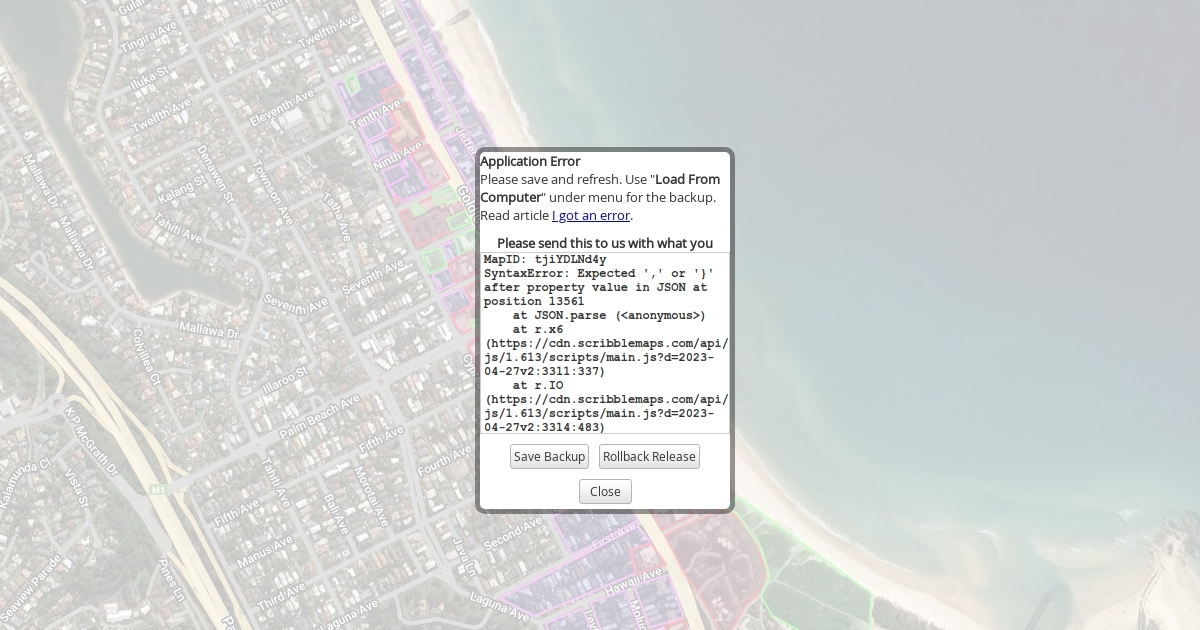Click the Palm Beach Ave map label
The width and height of the screenshot is (1200, 630).
pos(319,417)
